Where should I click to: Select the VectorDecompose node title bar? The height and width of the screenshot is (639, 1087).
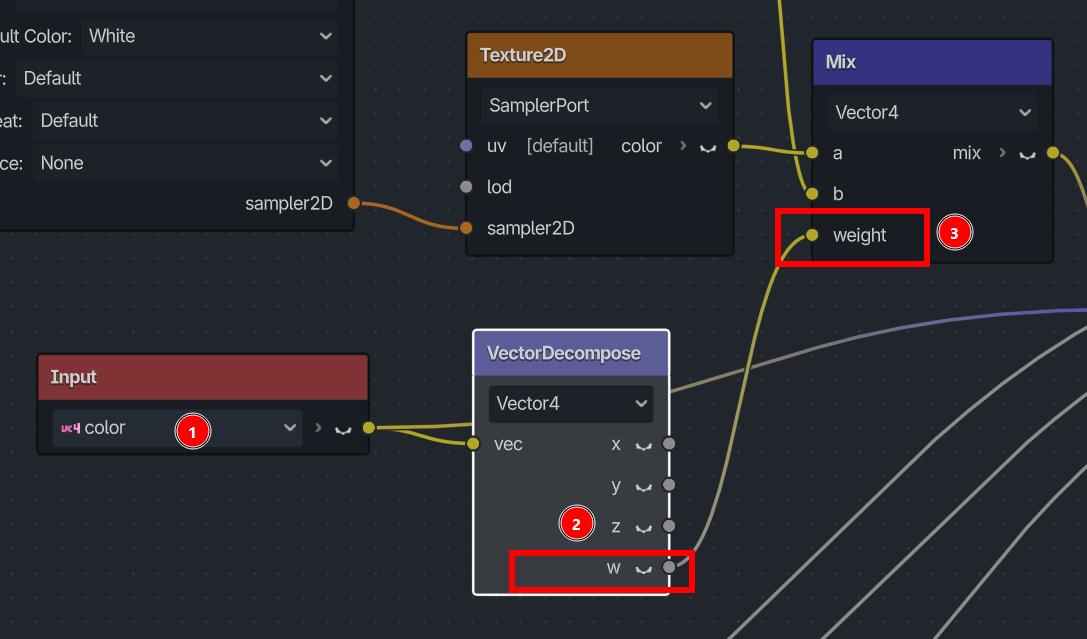[571, 353]
